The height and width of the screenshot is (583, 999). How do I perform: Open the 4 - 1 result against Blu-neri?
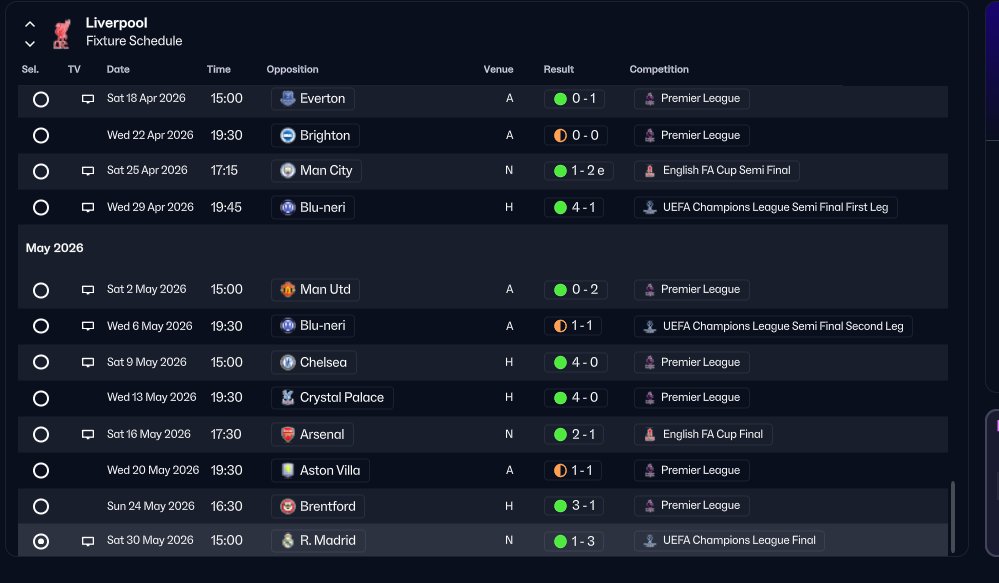click(574, 208)
